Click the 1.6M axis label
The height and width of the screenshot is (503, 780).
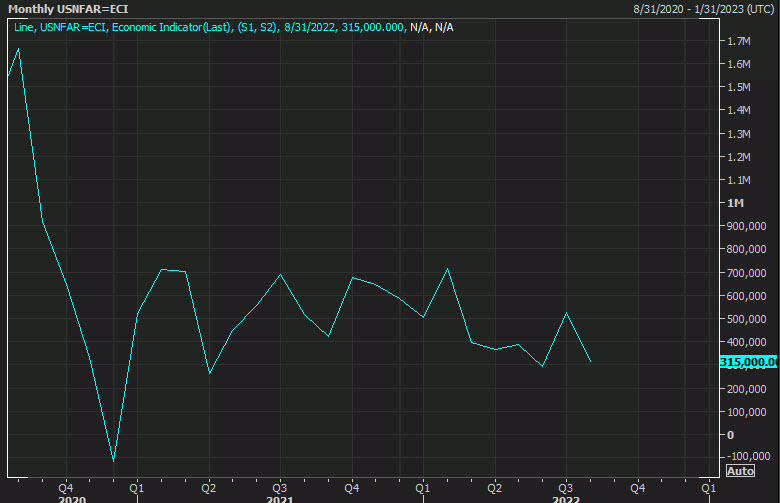click(739, 64)
